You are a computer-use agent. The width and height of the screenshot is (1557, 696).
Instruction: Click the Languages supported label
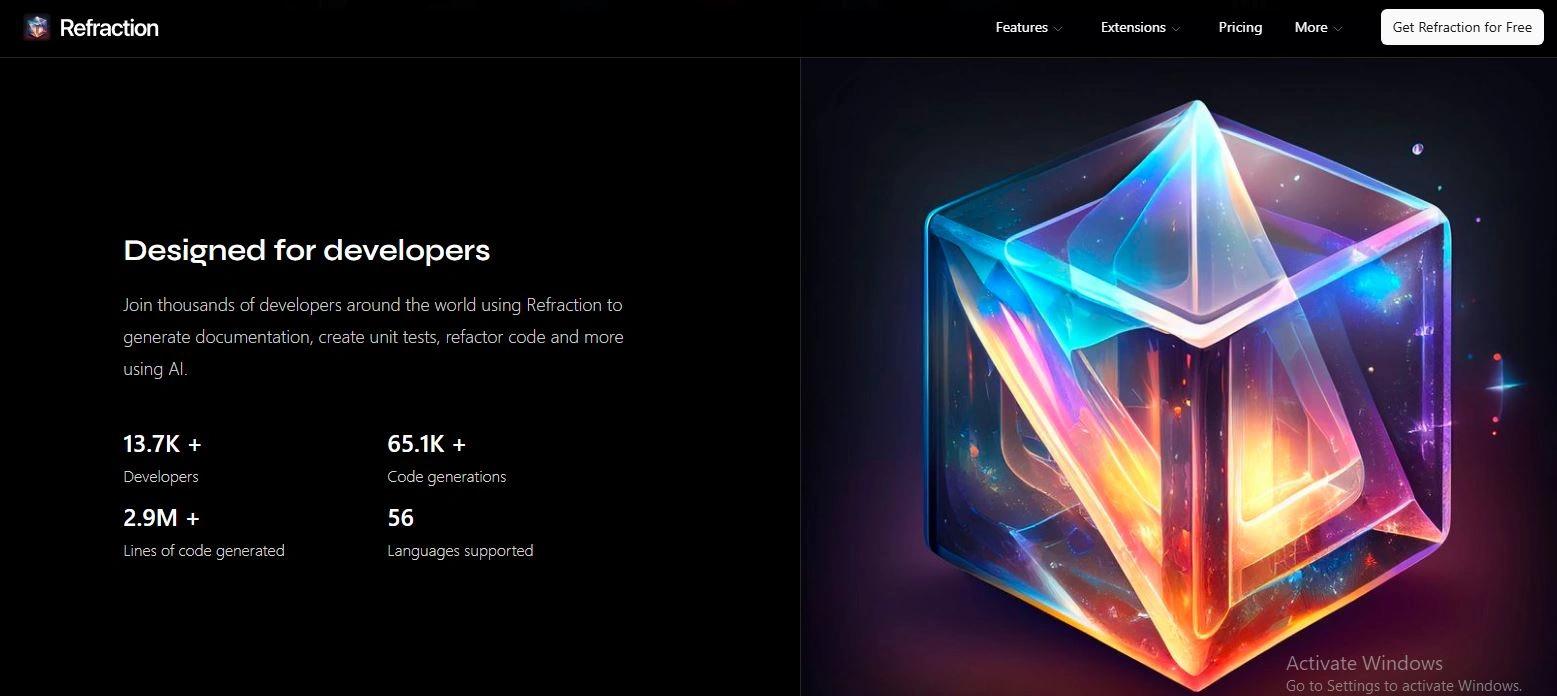460,551
